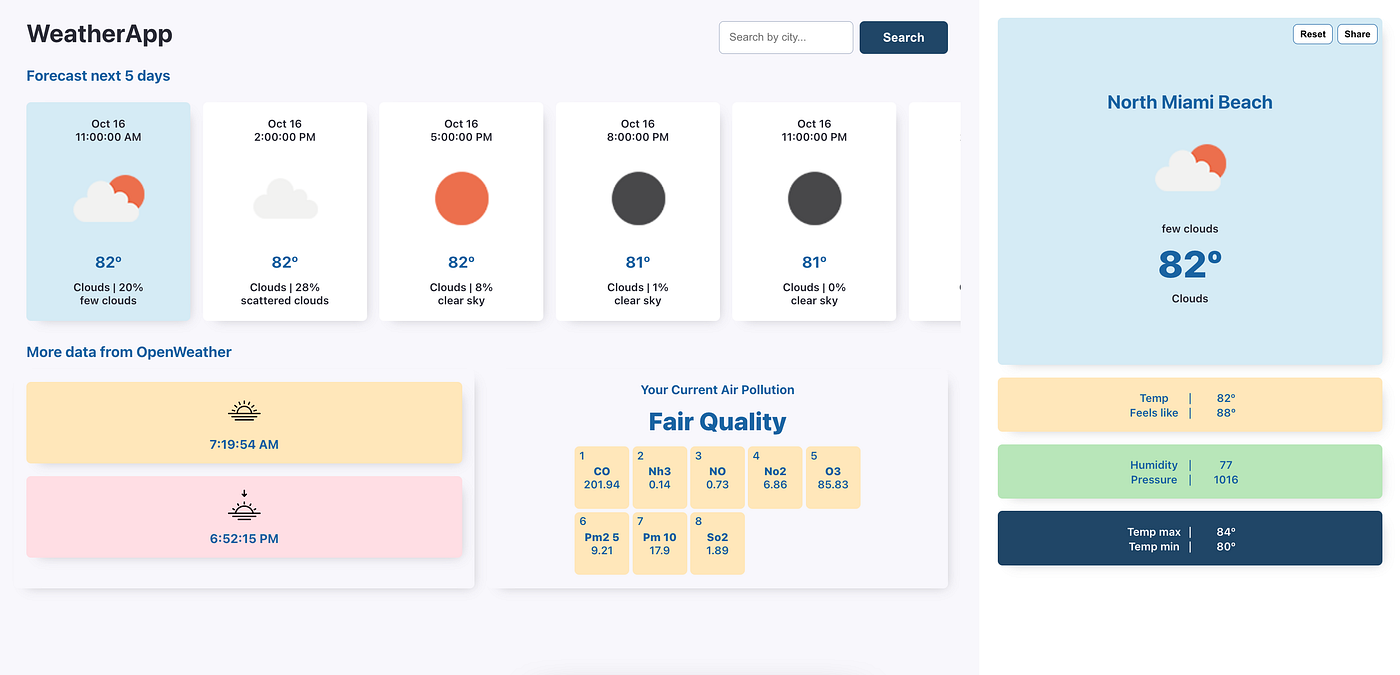Select the CO pollutant card showing 201.94
The width and height of the screenshot is (1400, 675).
601,477
